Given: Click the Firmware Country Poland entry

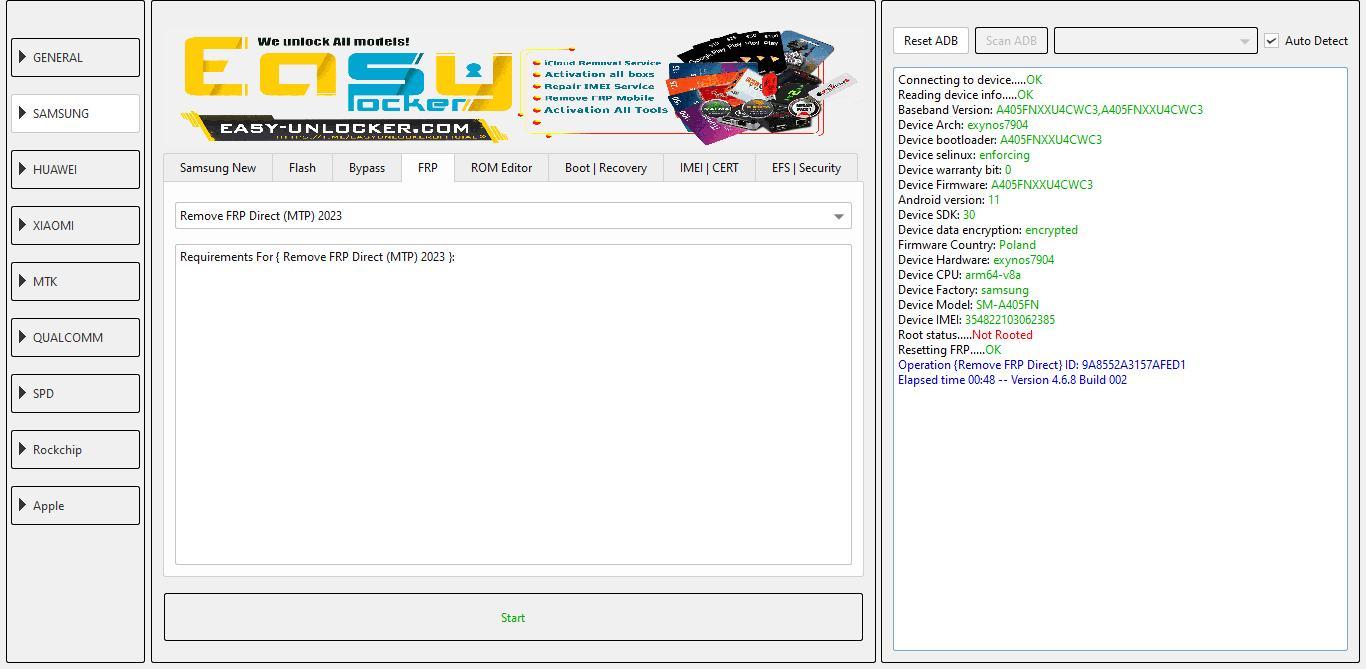Looking at the screenshot, I should point(967,245).
